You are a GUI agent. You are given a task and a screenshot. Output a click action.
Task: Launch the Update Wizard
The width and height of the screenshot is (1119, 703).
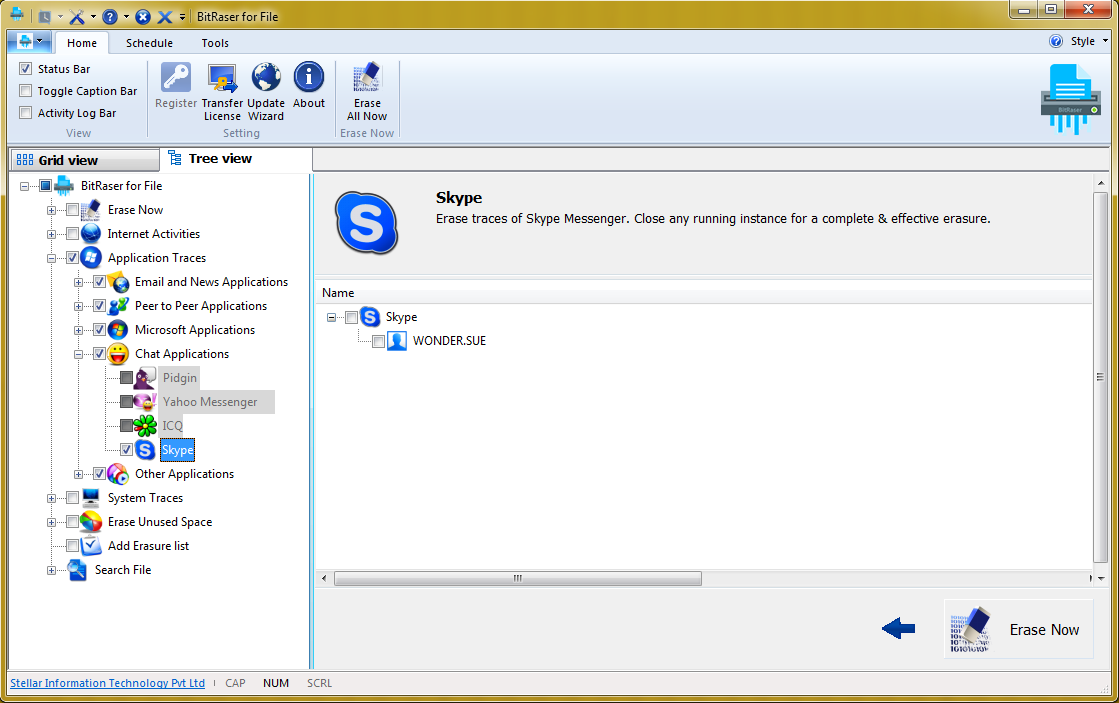click(x=266, y=79)
